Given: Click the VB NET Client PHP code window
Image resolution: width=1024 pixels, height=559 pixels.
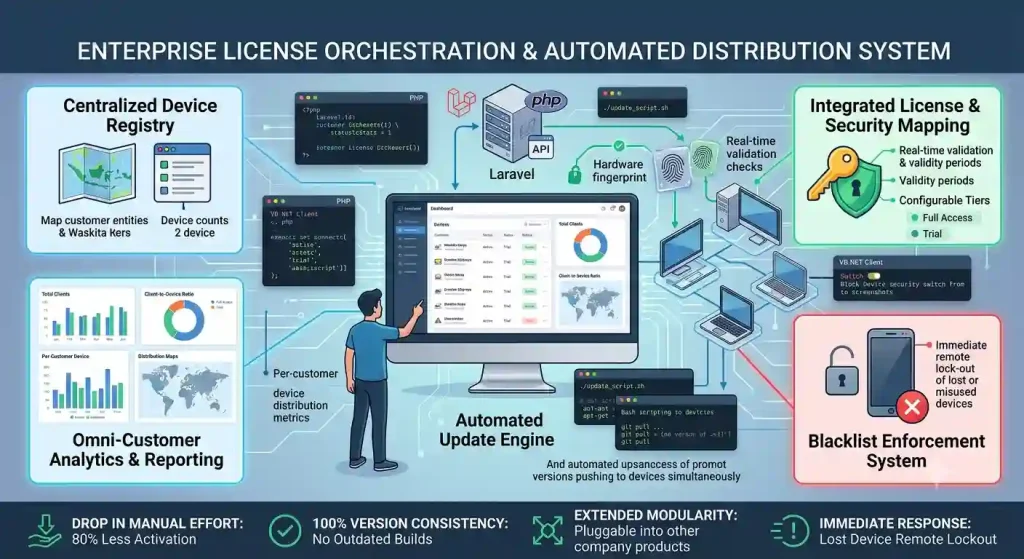Looking at the screenshot, I should [308, 241].
